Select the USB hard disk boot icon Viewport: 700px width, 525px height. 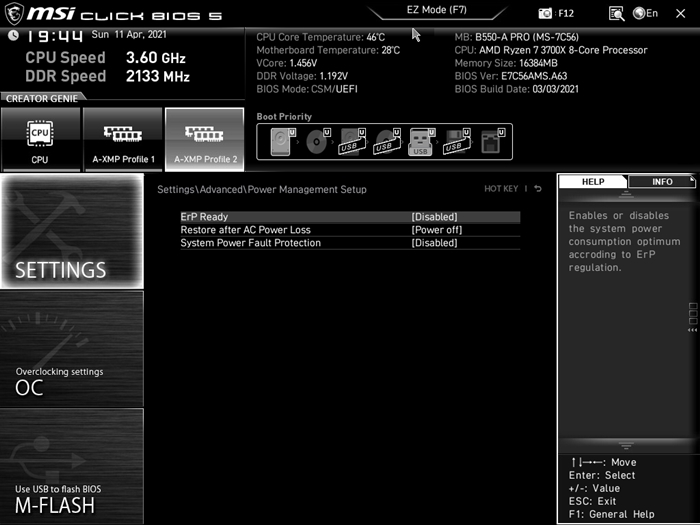pos(352,142)
